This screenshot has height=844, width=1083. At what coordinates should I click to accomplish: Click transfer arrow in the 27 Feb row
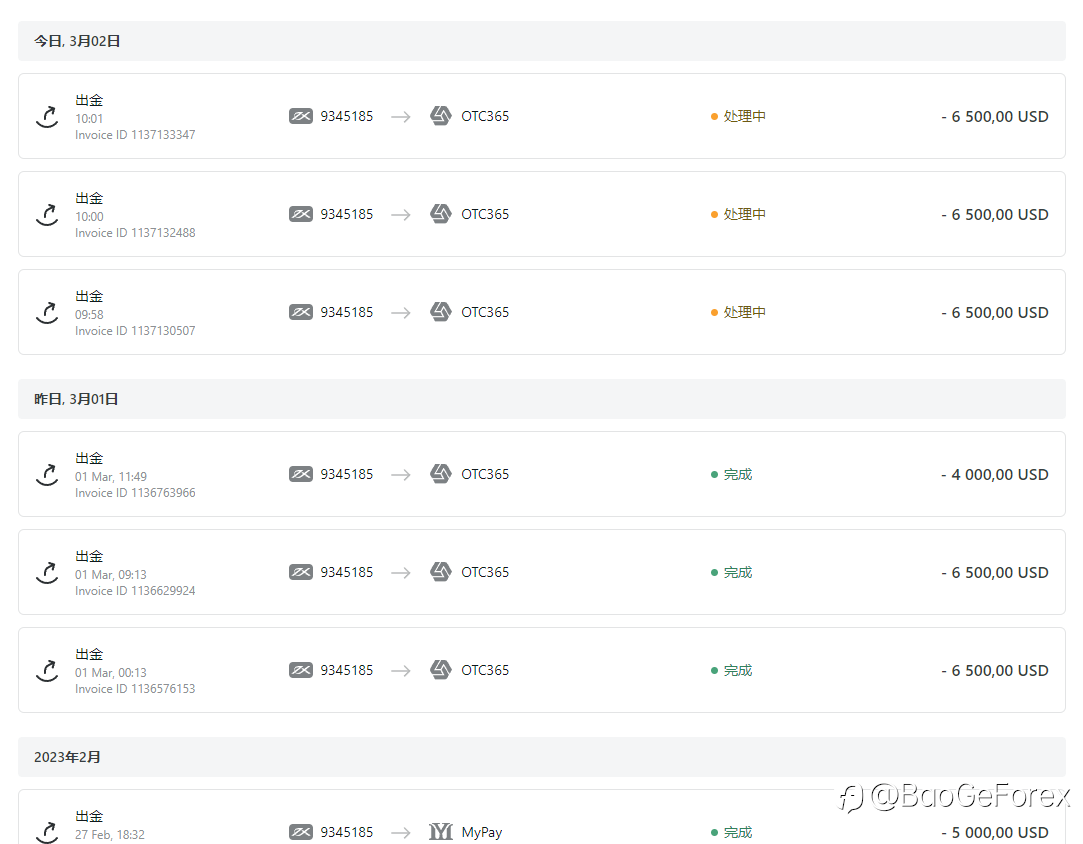(x=401, y=832)
